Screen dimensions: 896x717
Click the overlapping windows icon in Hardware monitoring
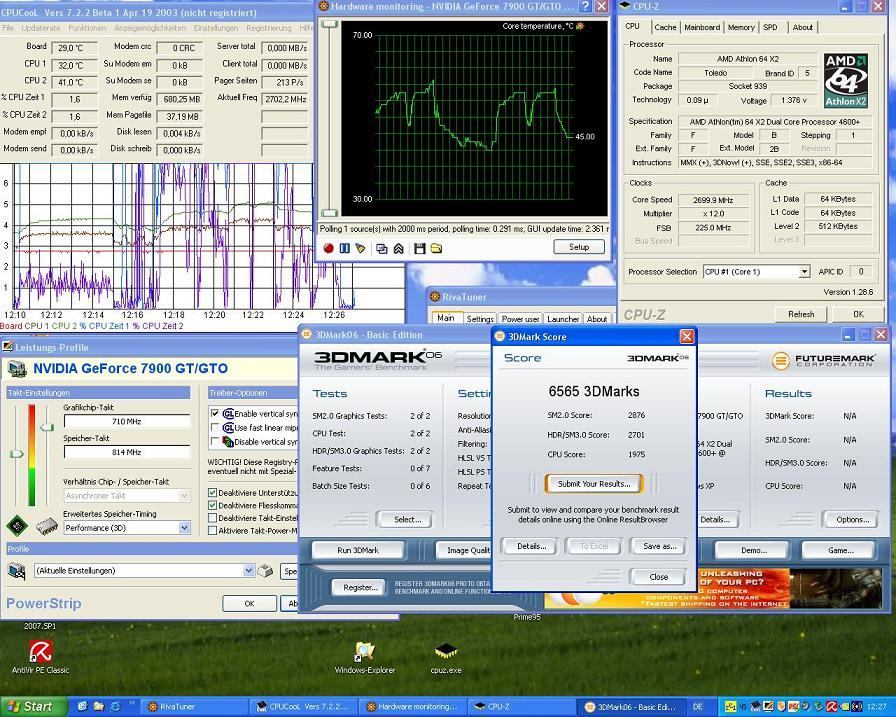point(382,249)
